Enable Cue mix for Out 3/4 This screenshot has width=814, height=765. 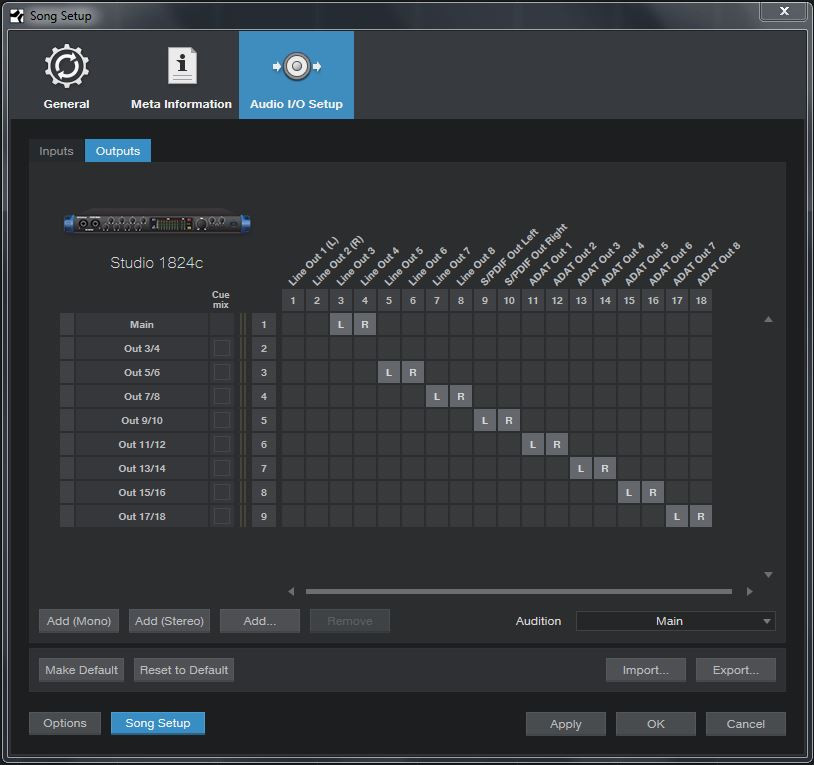221,348
